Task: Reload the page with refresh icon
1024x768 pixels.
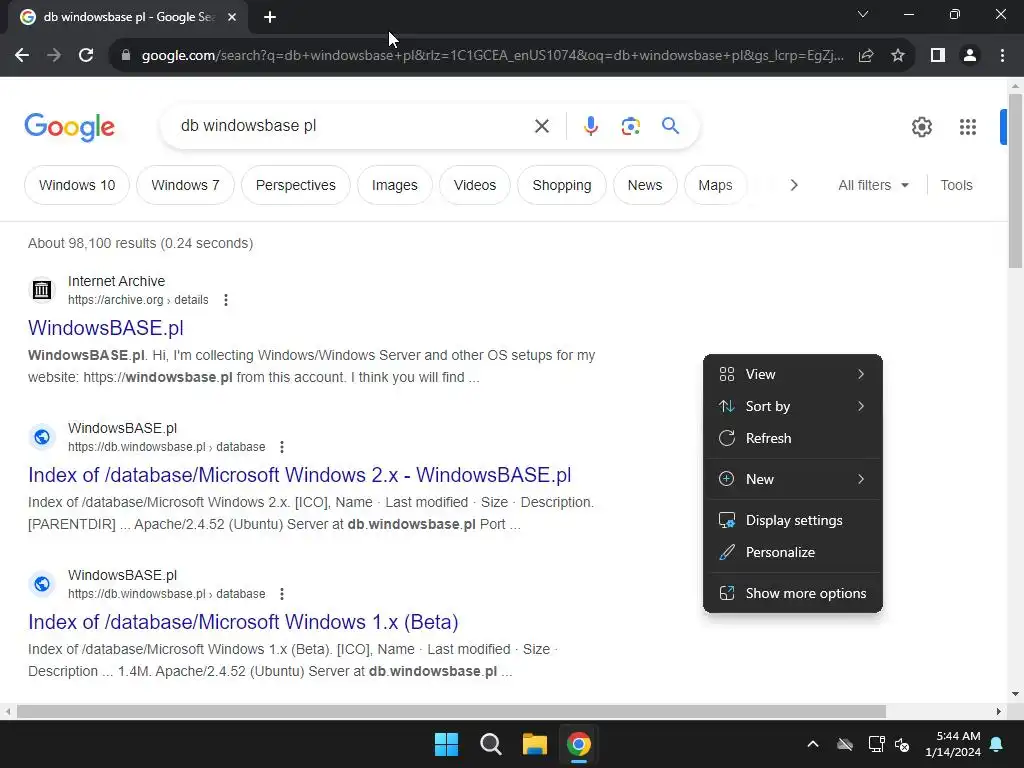Action: [x=86, y=56]
